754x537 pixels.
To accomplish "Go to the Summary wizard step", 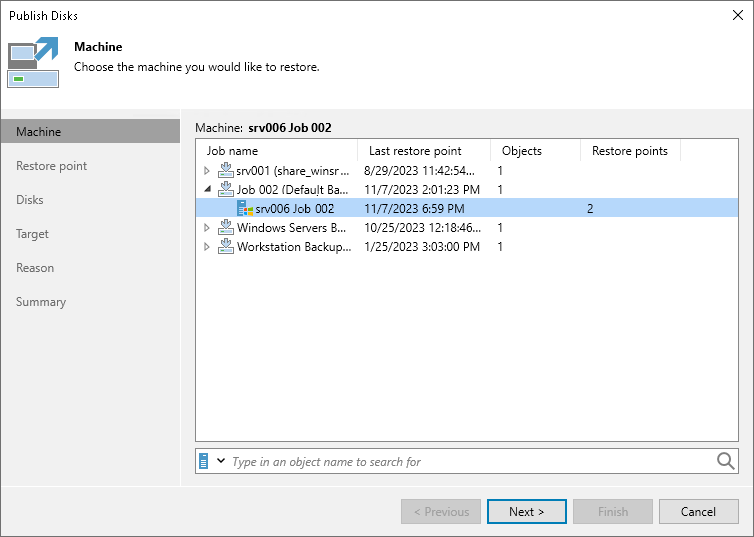I will click(41, 302).
